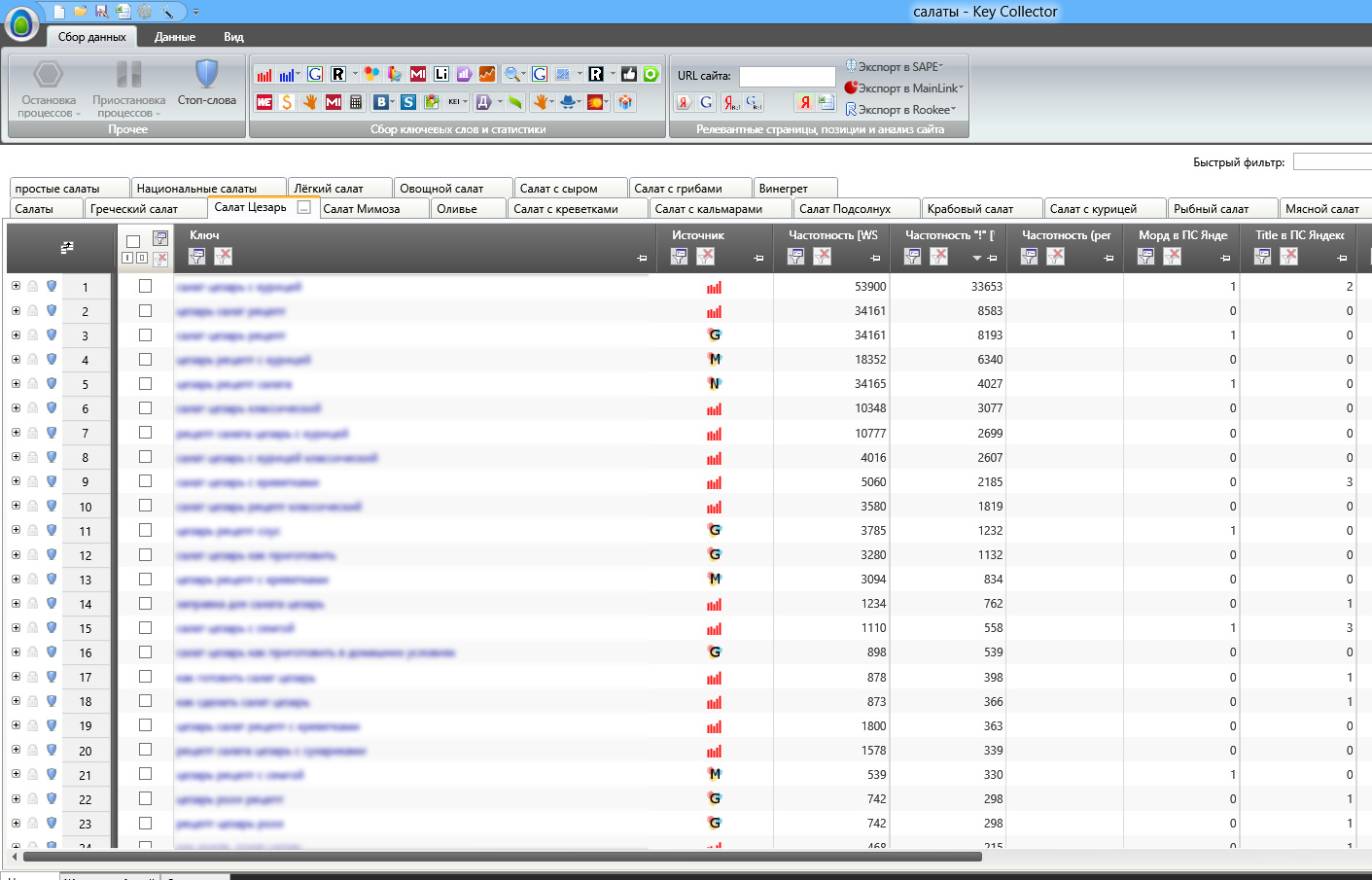Screen dimensions: 1372x880
Task: Tick the checkbox in row 1
Action: (x=145, y=286)
